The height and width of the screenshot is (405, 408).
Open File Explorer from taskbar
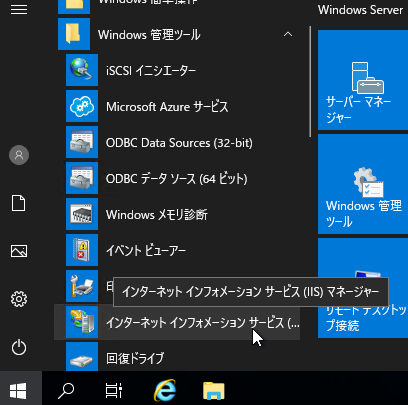(214, 390)
